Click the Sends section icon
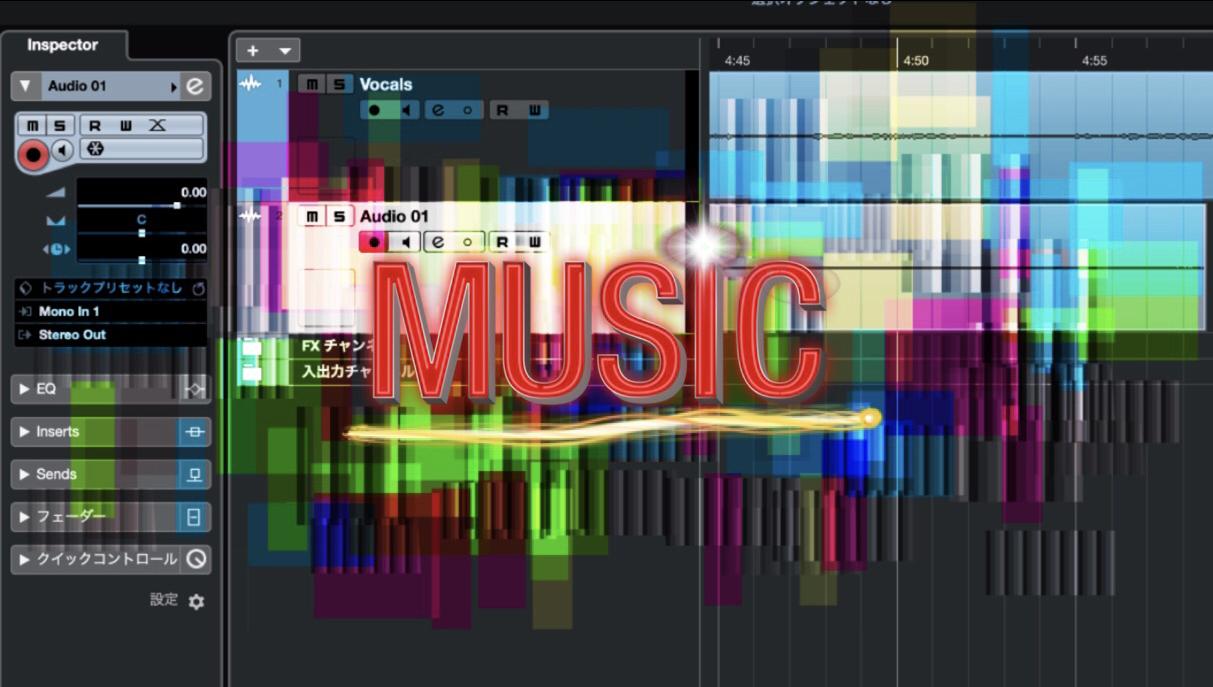This screenshot has height=687, width=1213. tap(195, 474)
